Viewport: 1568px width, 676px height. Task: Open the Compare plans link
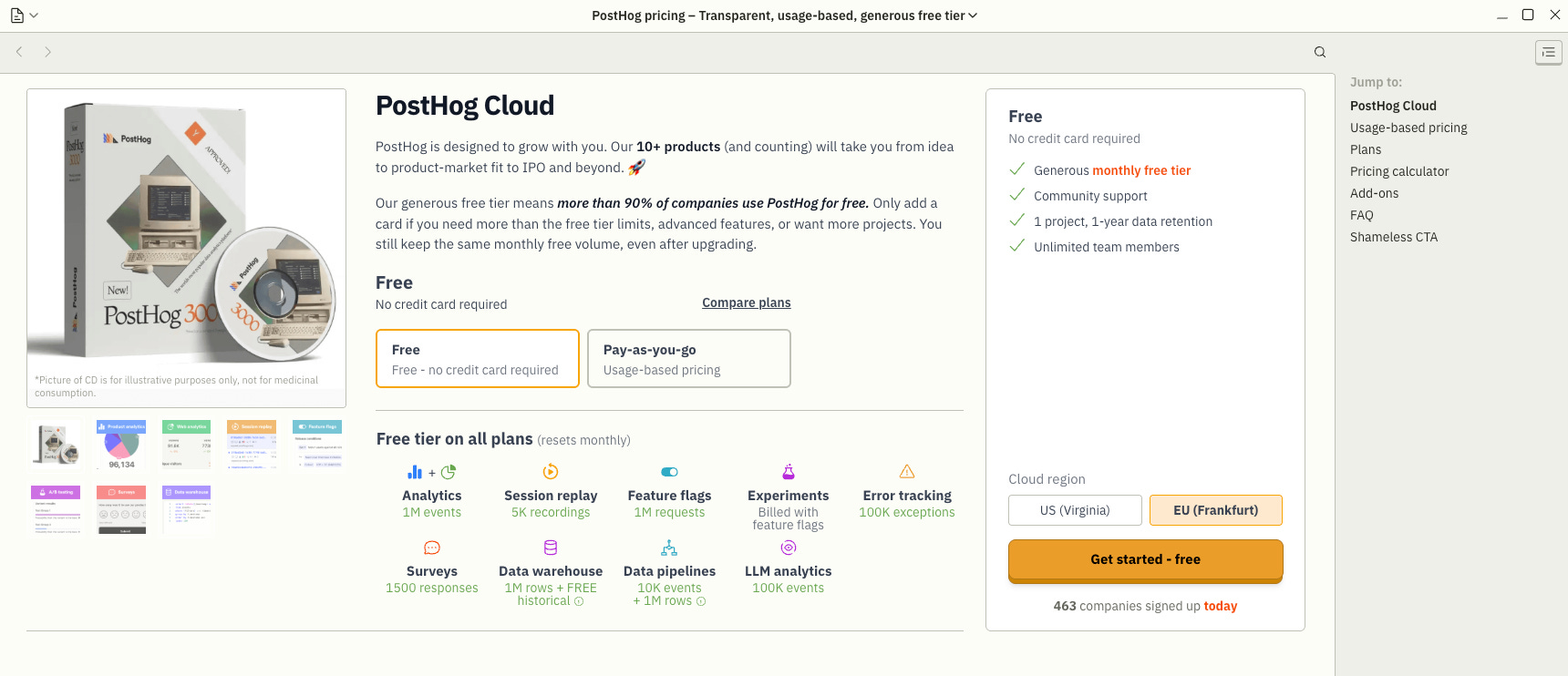[x=747, y=302]
